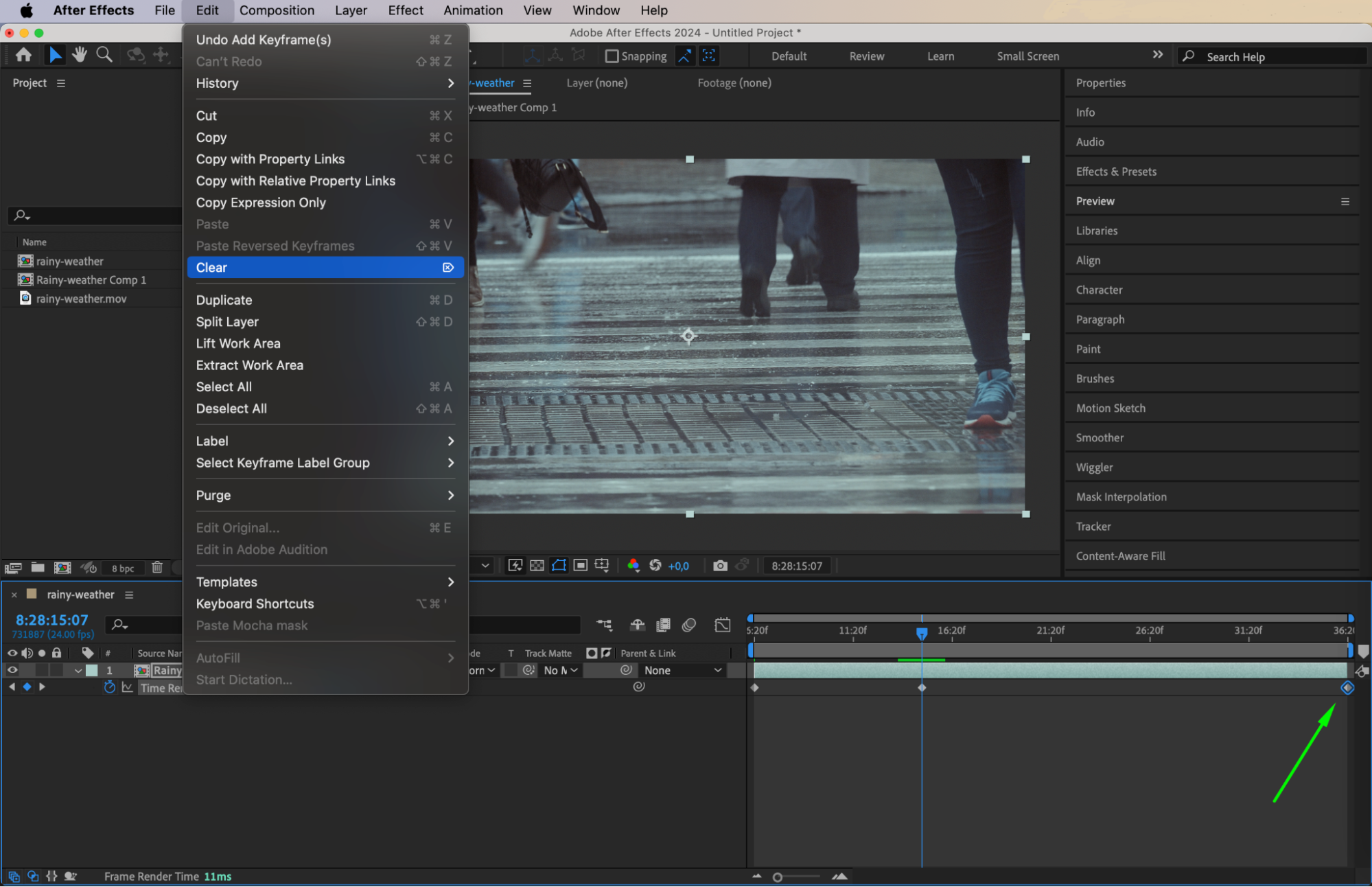
Task: Click the Home icon in toolbar
Action: pyautogui.click(x=23, y=55)
